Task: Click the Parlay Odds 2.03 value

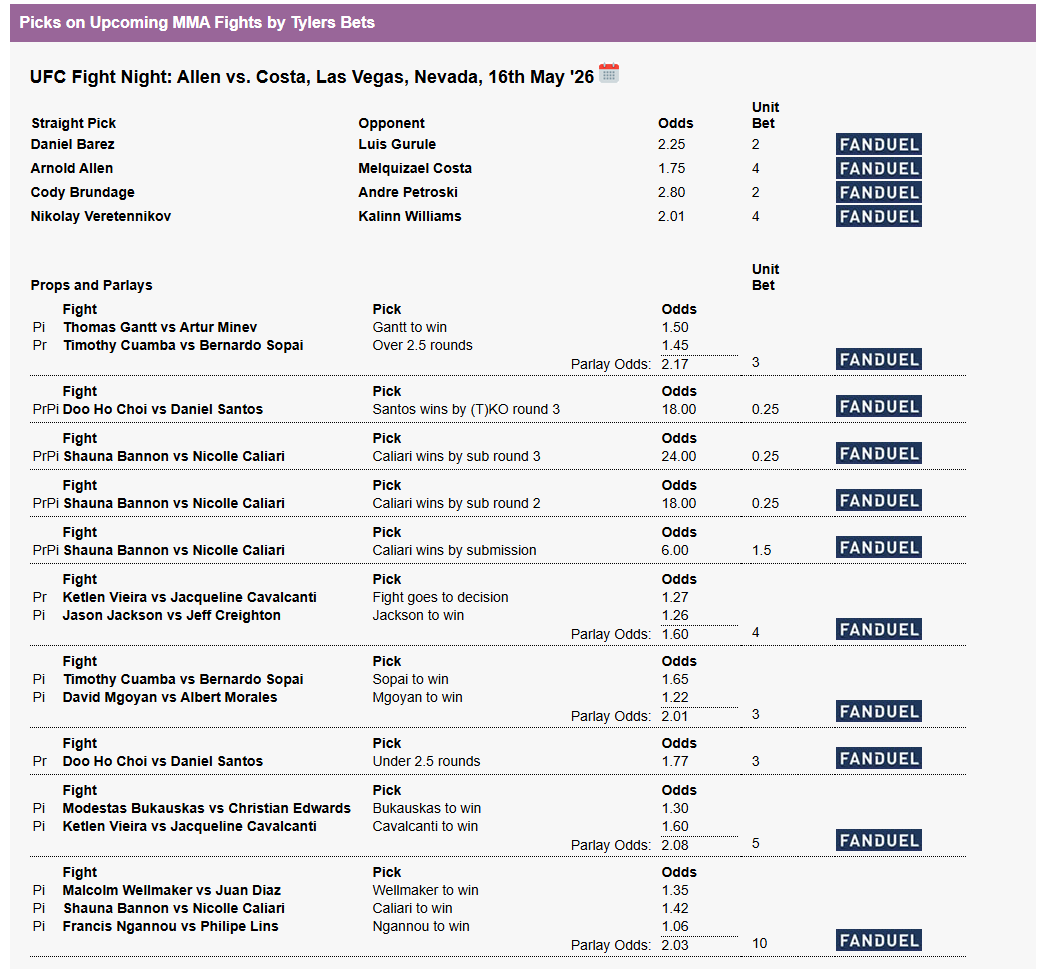Action: [x=675, y=945]
